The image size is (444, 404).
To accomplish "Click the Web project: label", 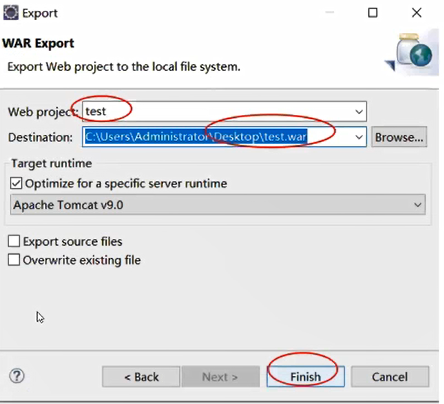I will pos(43,112).
